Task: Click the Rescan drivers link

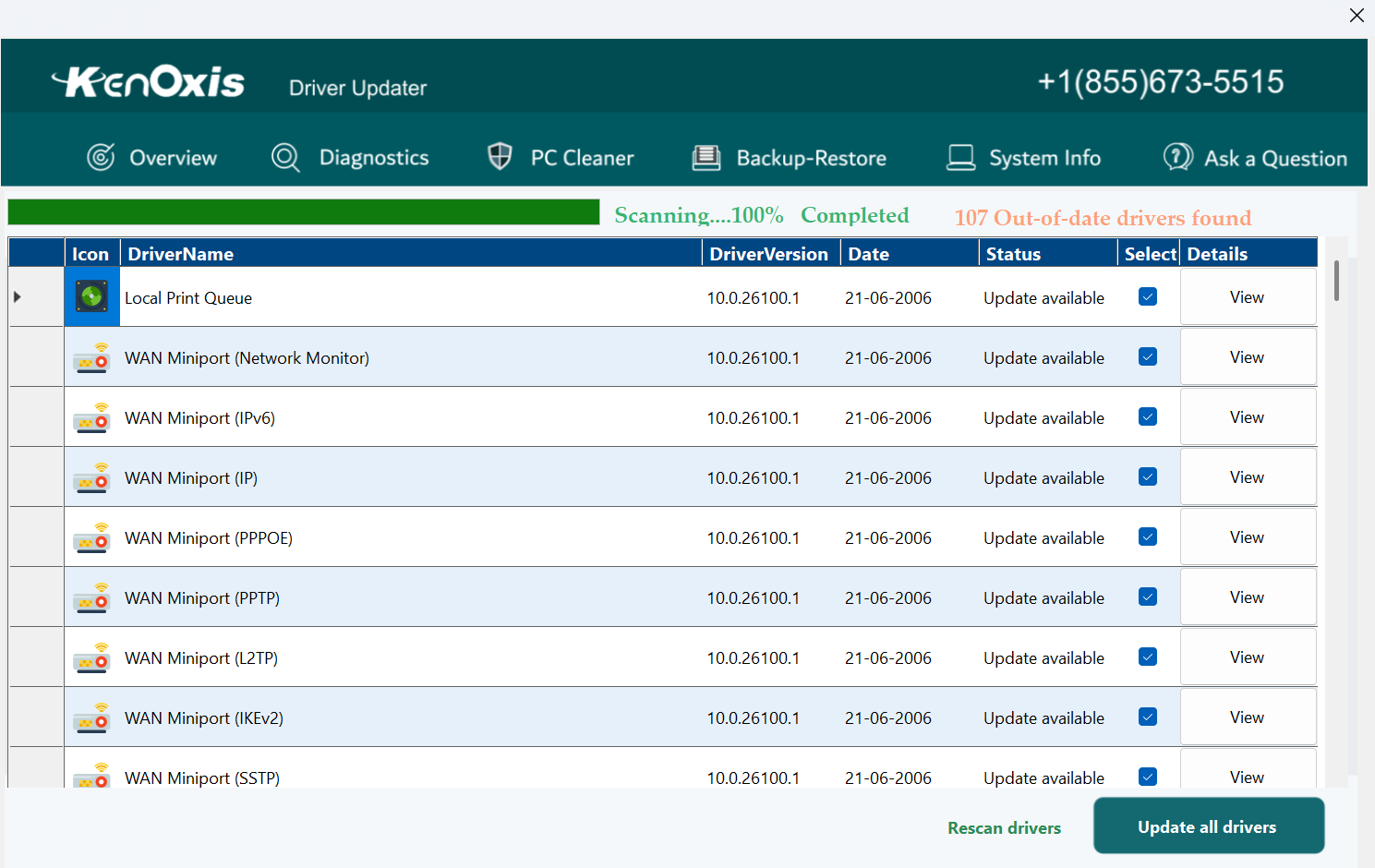Action: click(x=1004, y=827)
